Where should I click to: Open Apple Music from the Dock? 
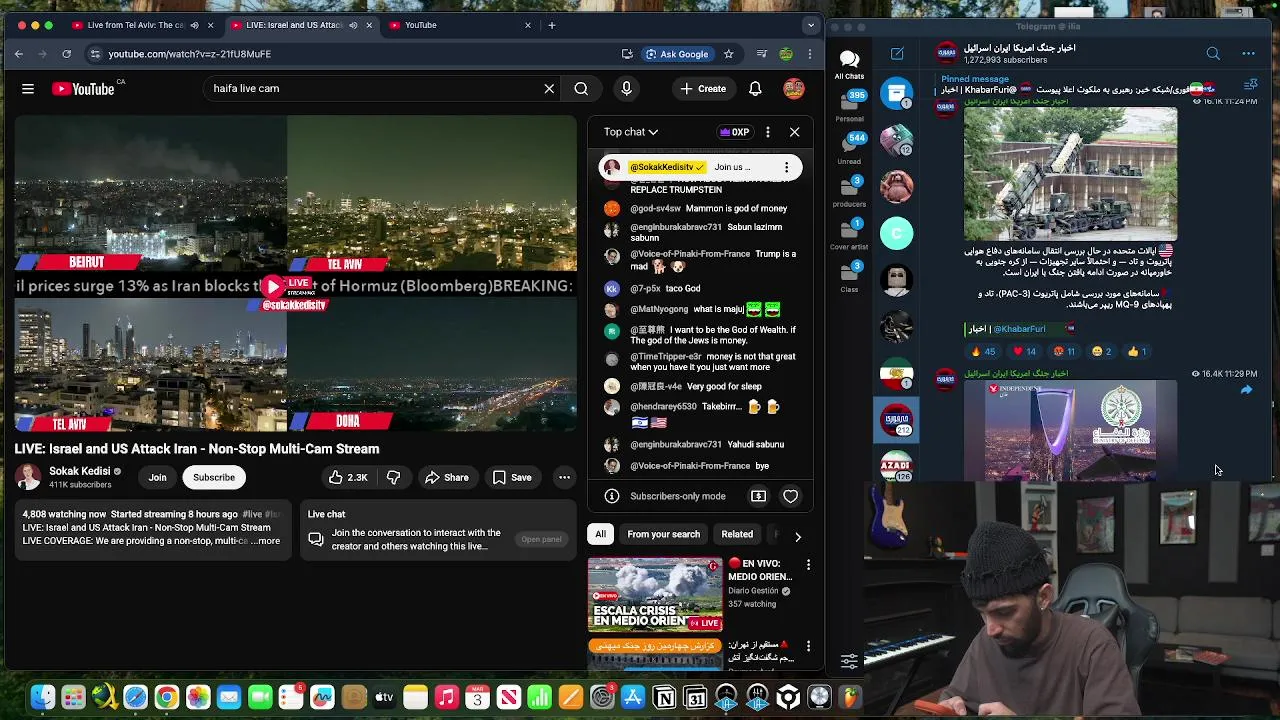tap(446, 697)
